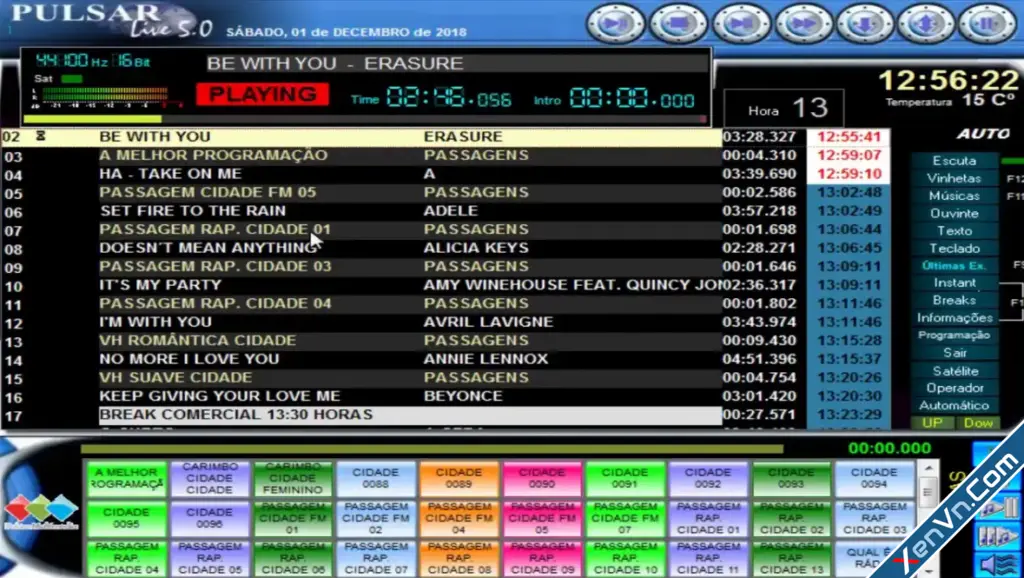This screenshot has width=1024, height=578.
Task: Click the green Dow button
Action: [x=978, y=423]
